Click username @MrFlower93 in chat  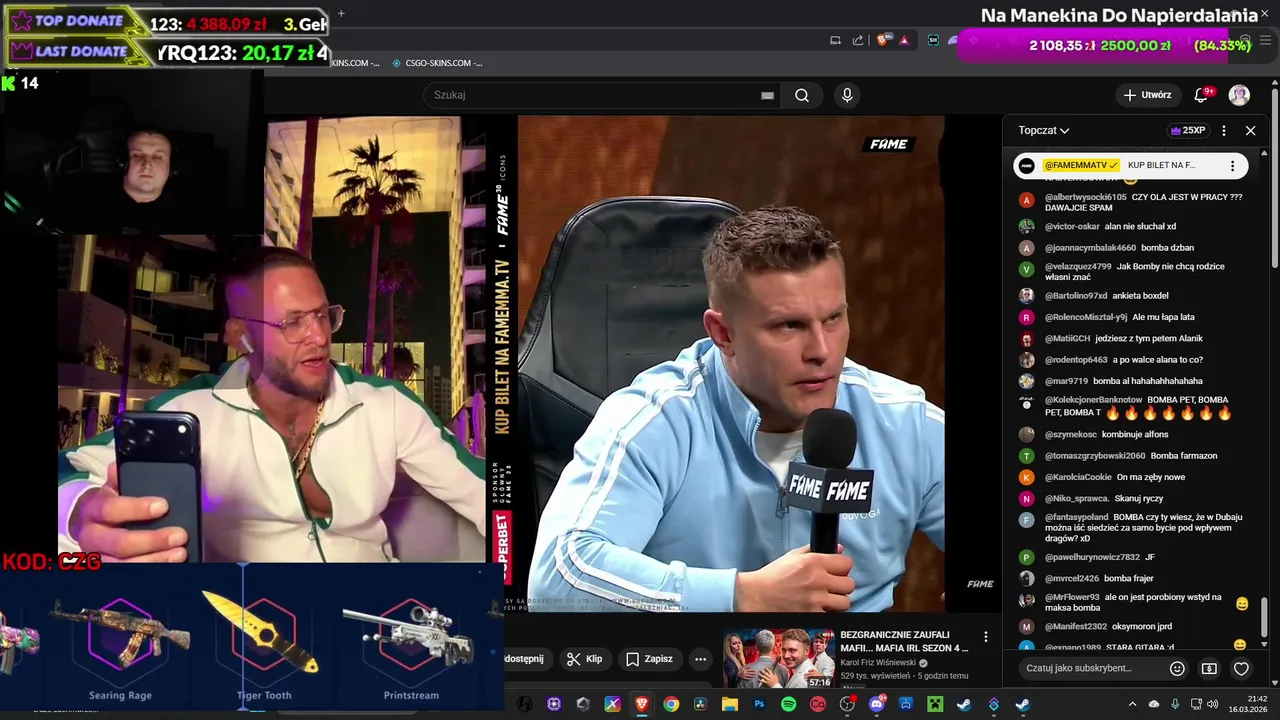tap(1072, 597)
